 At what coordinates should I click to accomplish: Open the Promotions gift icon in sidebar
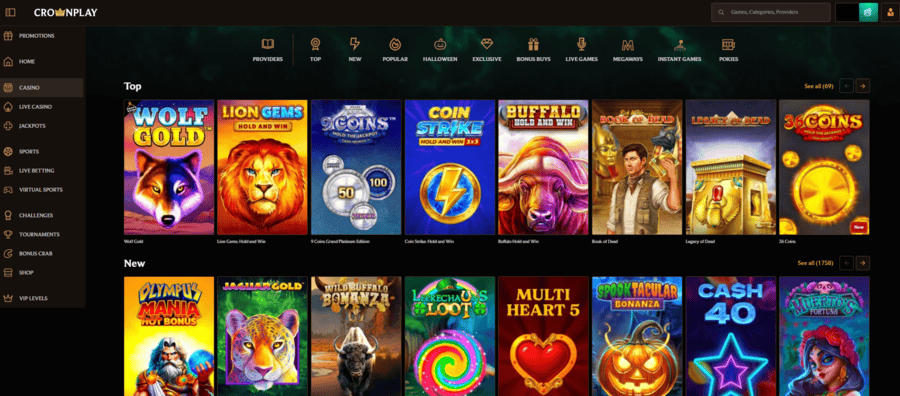tap(8, 36)
